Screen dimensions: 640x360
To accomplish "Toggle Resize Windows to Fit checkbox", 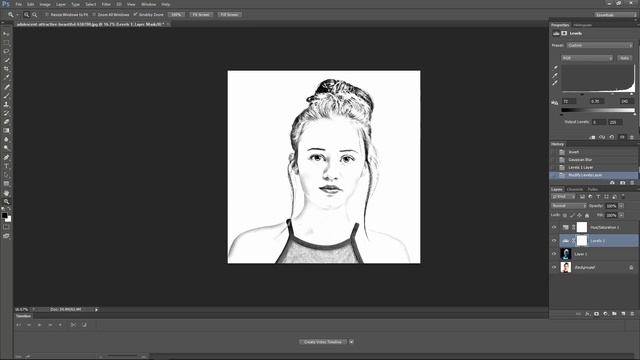I will [x=47, y=15].
